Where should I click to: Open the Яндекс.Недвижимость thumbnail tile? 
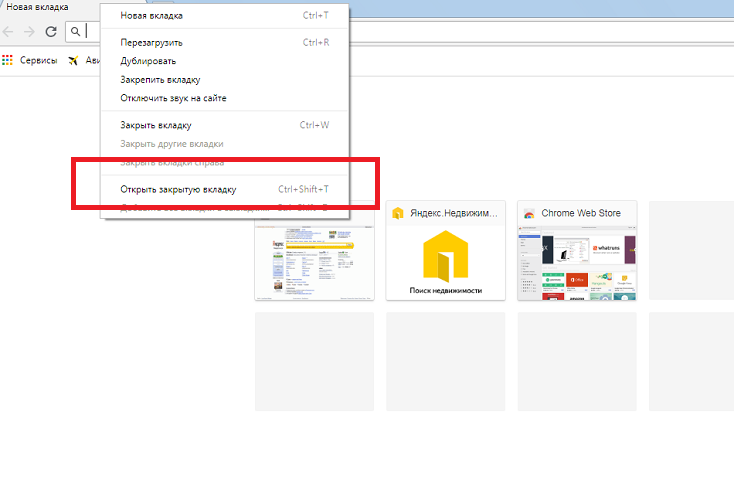coord(446,251)
